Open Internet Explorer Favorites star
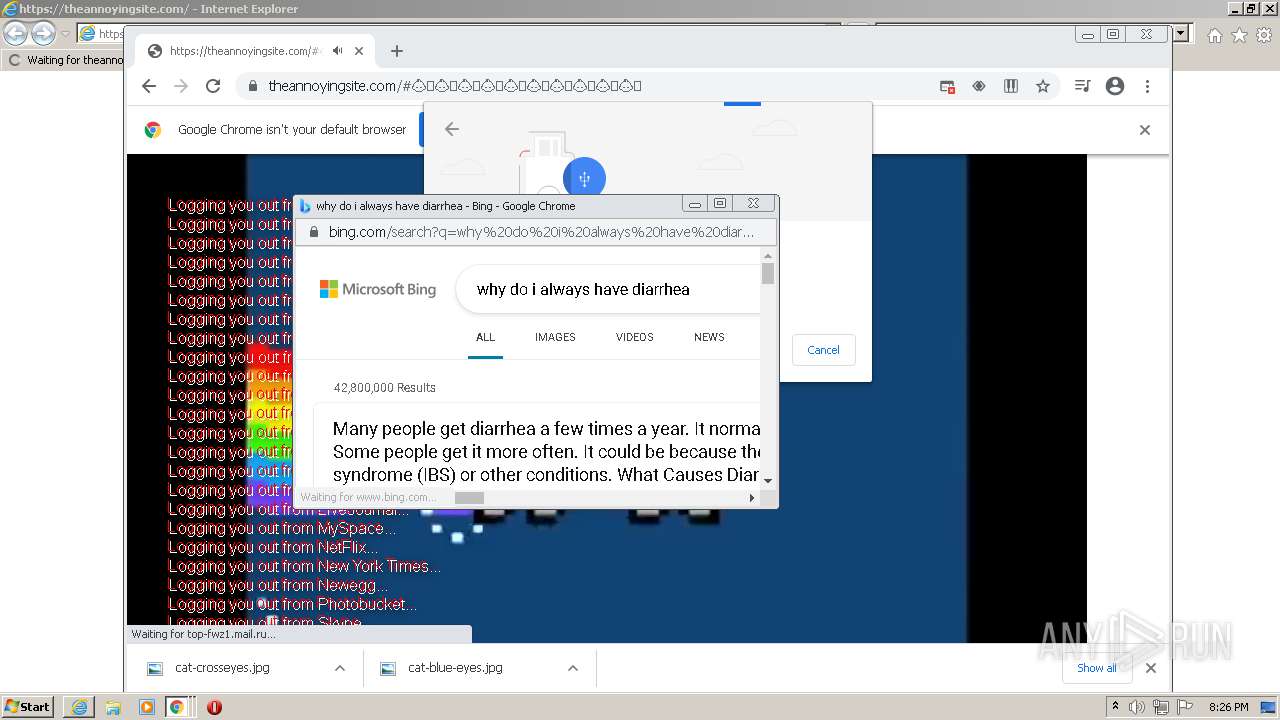 [x=1239, y=35]
